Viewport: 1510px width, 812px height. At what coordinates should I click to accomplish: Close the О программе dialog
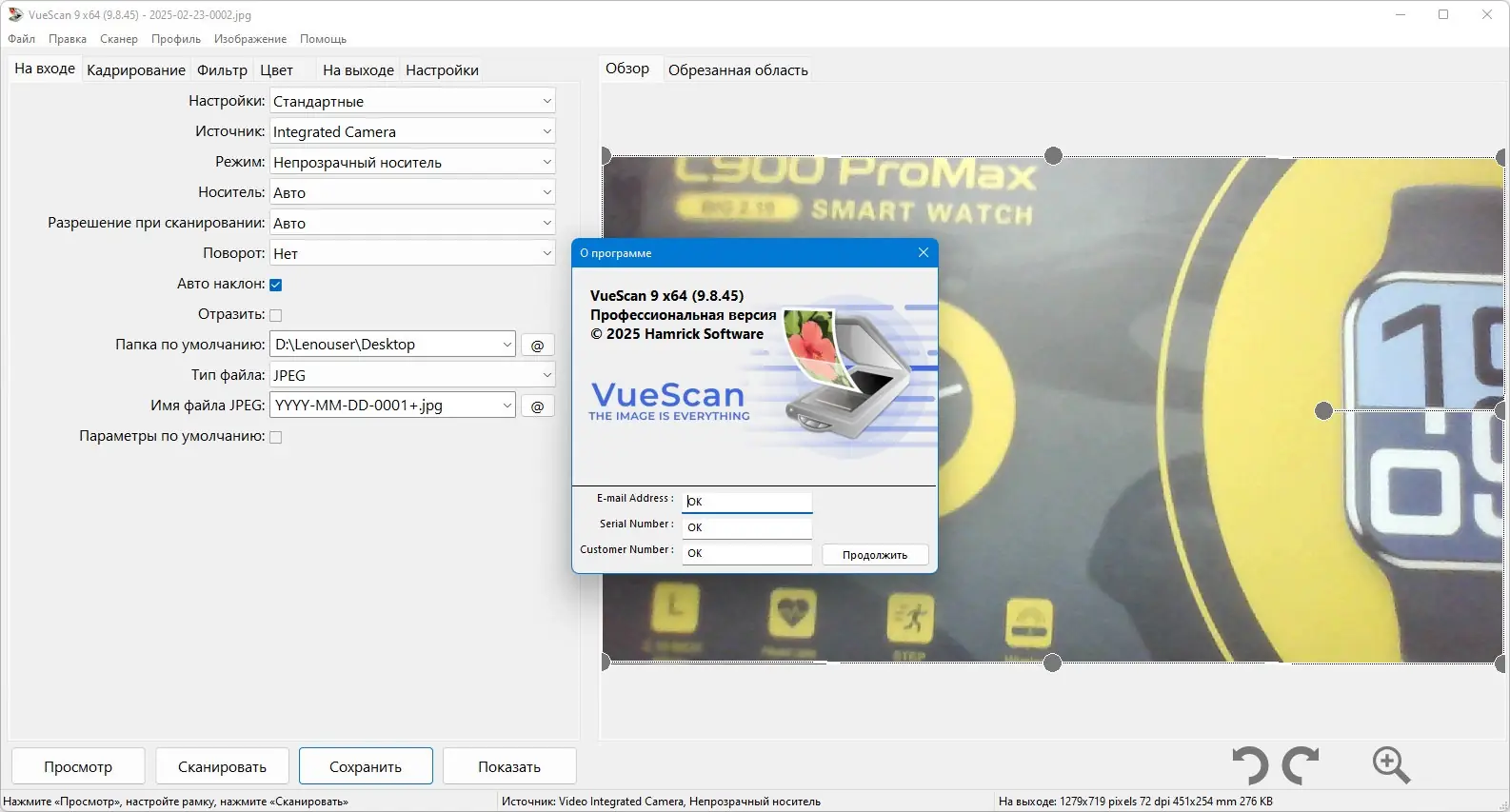click(x=924, y=252)
